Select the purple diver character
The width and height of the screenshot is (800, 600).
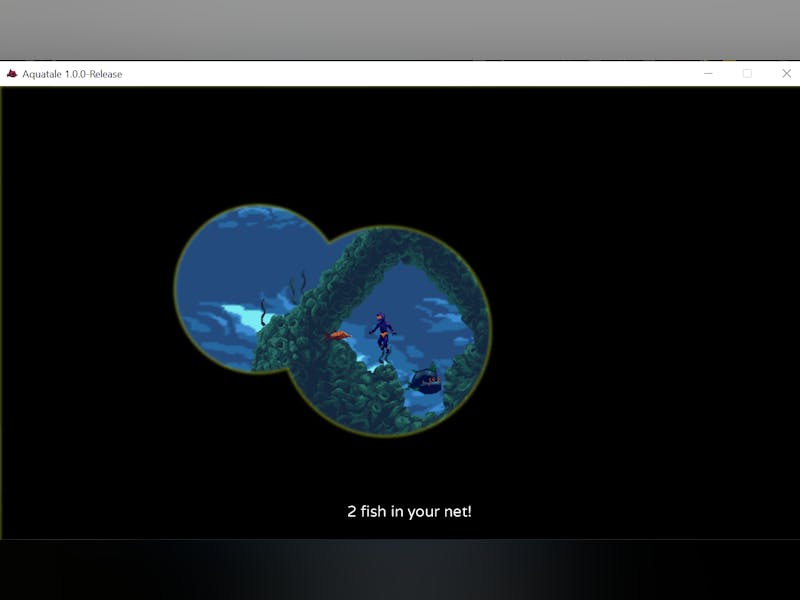[x=383, y=338]
